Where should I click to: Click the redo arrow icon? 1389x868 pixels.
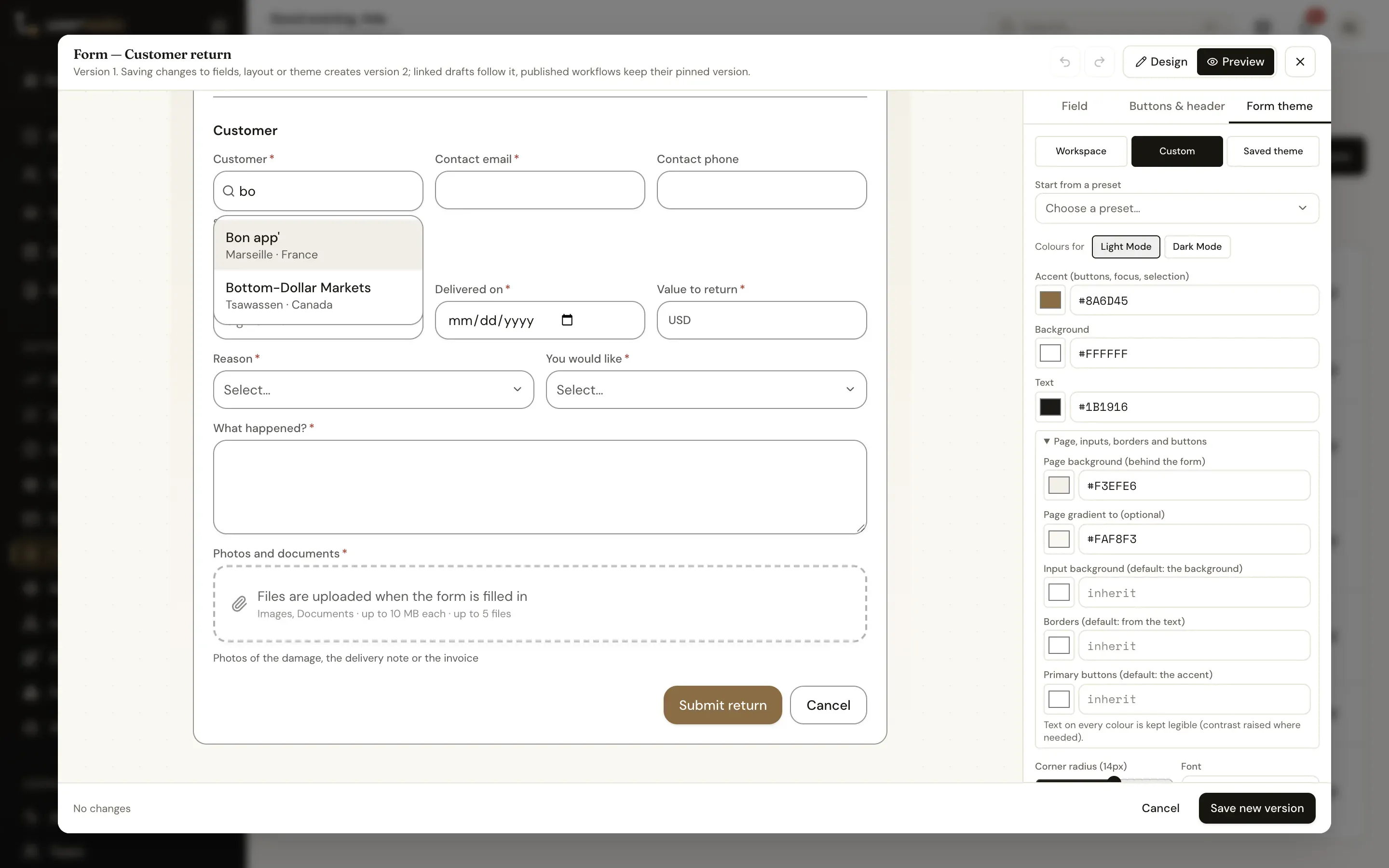coord(1099,61)
